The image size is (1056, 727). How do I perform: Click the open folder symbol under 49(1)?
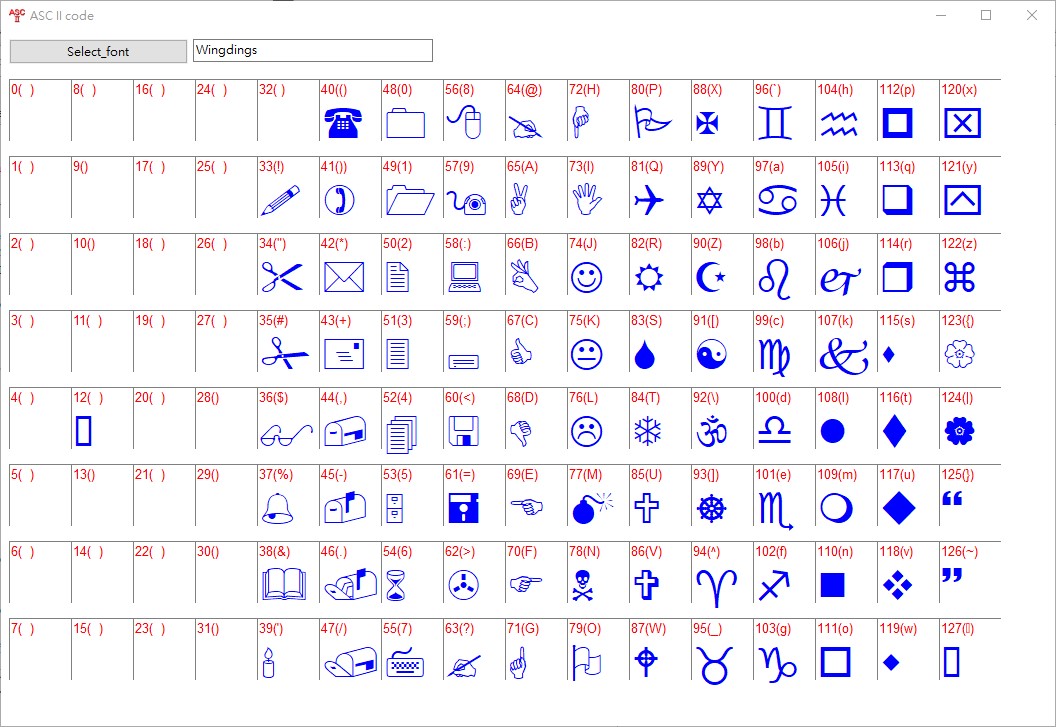[x=409, y=200]
